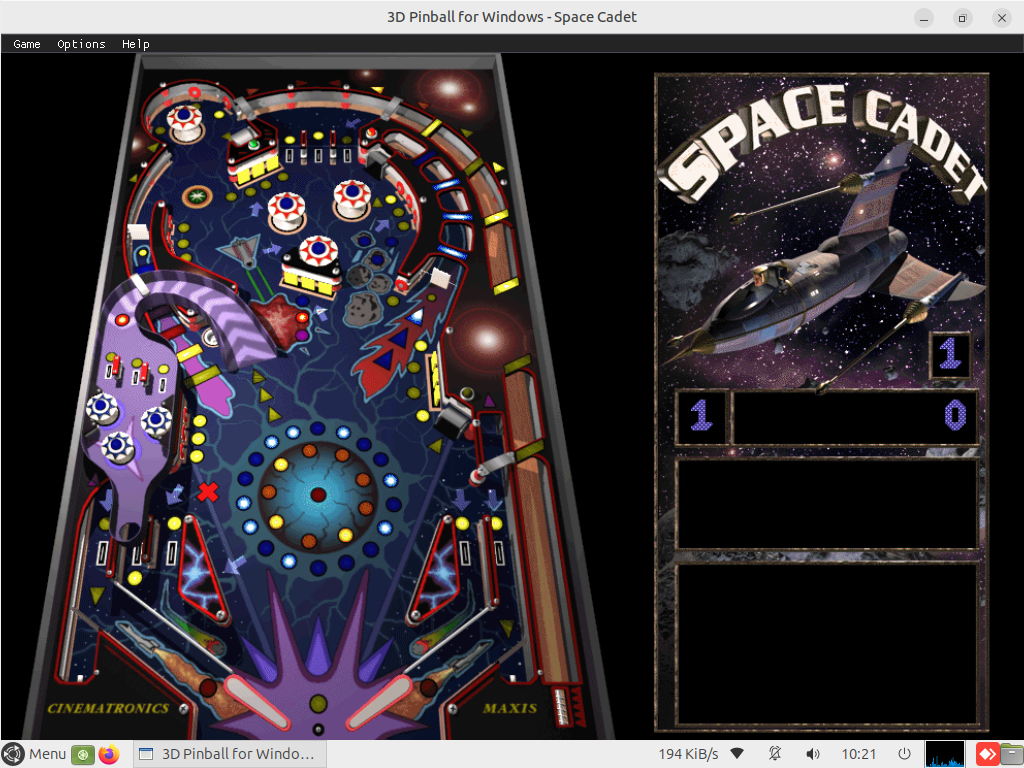The height and width of the screenshot is (768, 1024).
Task: Open the Game menu
Action: [x=27, y=44]
